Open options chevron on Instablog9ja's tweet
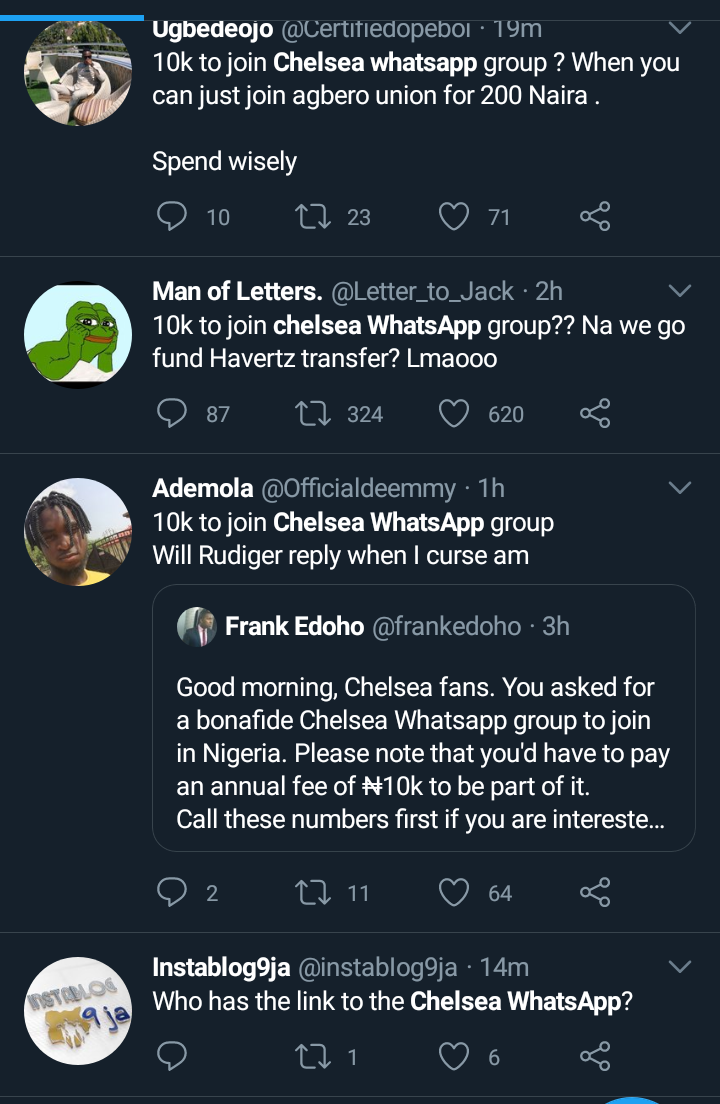 (679, 967)
